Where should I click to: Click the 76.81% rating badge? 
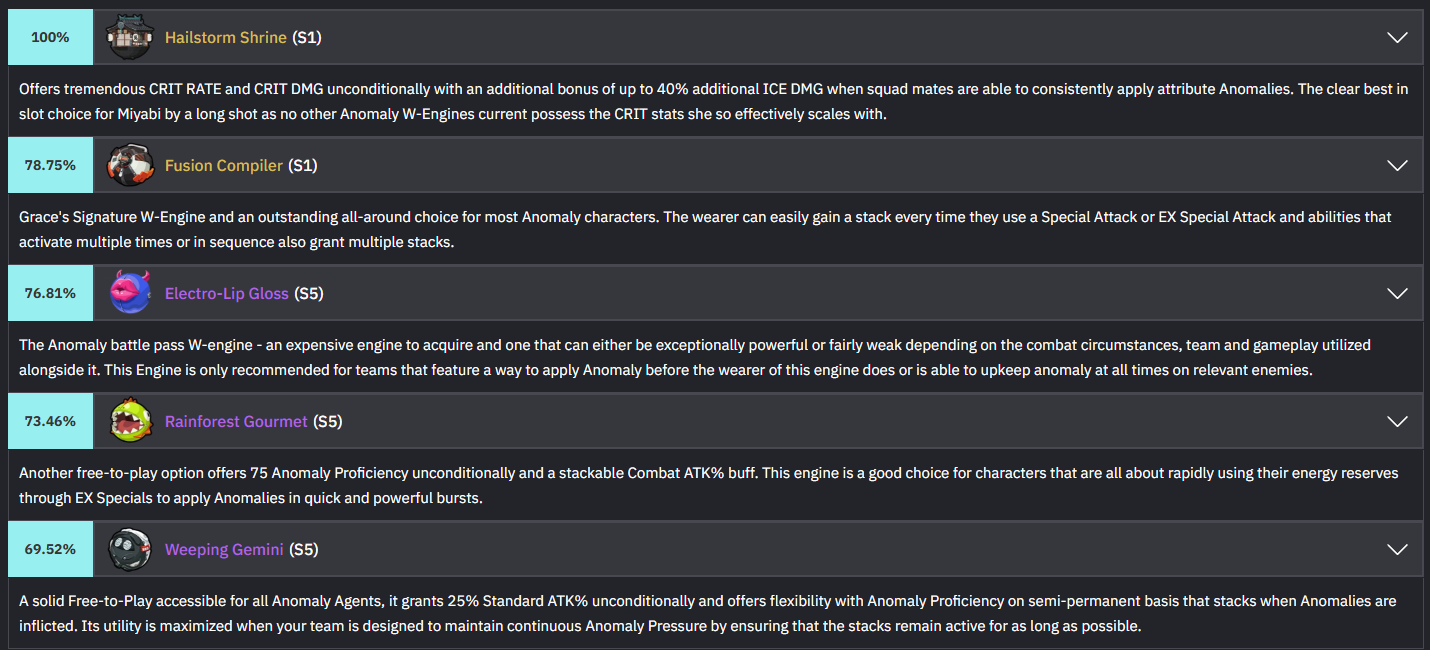[50, 294]
